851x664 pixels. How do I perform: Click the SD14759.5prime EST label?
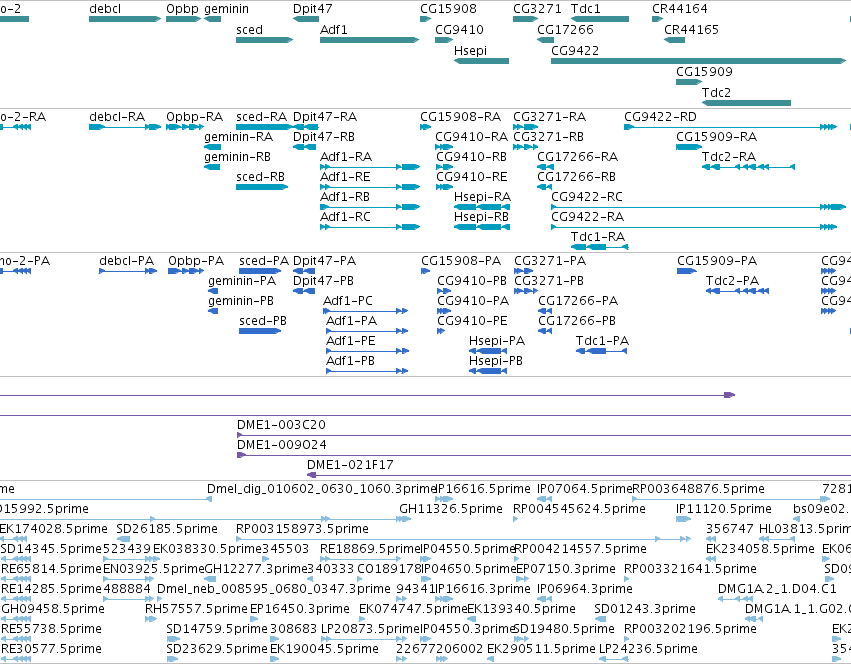217,629
